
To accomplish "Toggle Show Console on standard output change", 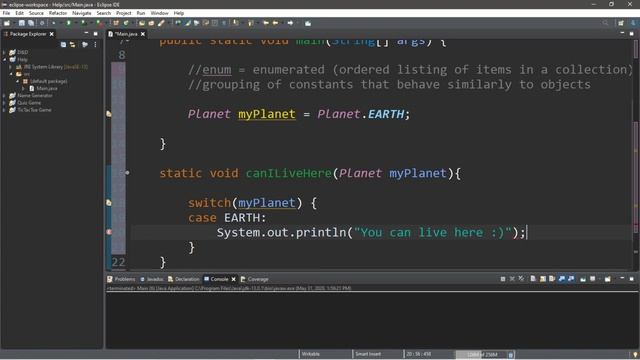I will pos(562,279).
